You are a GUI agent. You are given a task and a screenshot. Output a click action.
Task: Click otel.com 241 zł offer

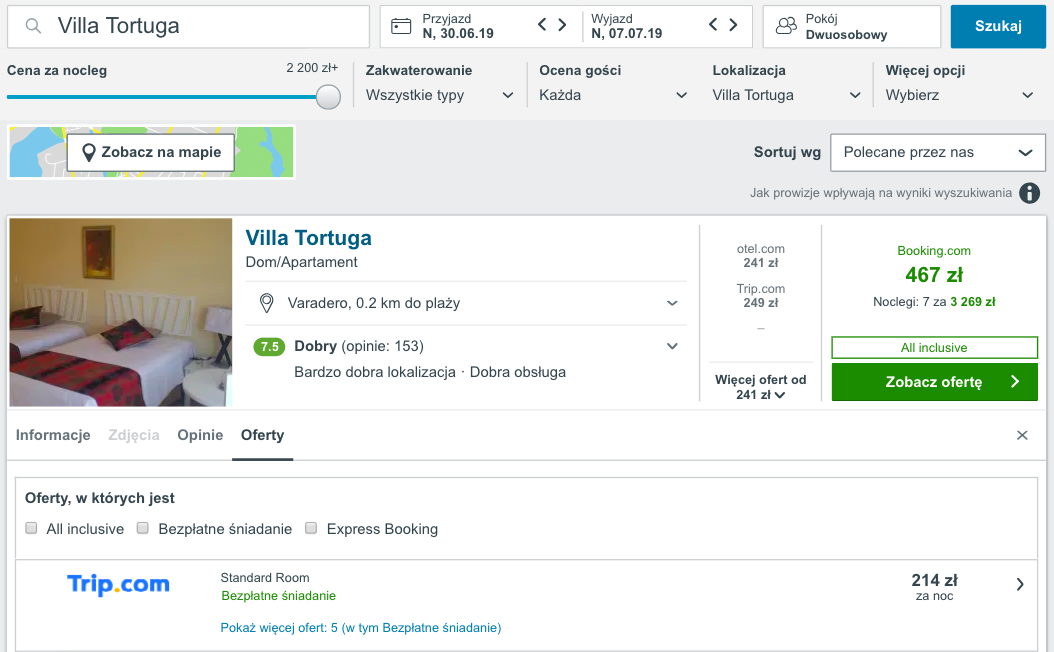760,256
